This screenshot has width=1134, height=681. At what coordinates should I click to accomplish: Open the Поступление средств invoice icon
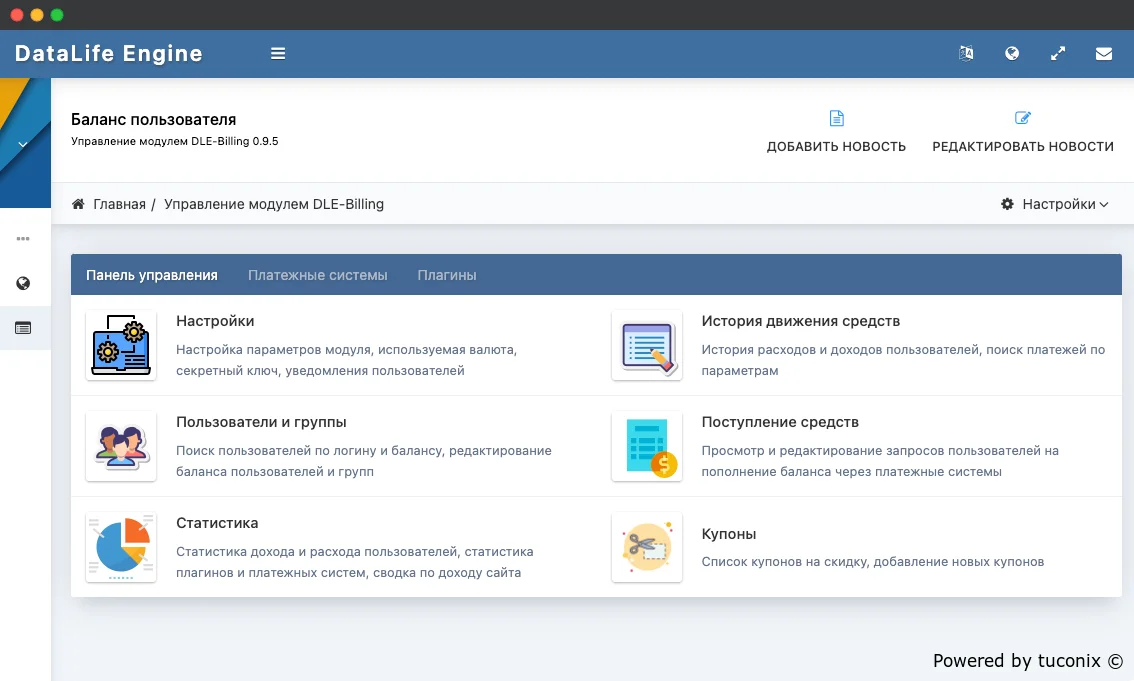[647, 446]
